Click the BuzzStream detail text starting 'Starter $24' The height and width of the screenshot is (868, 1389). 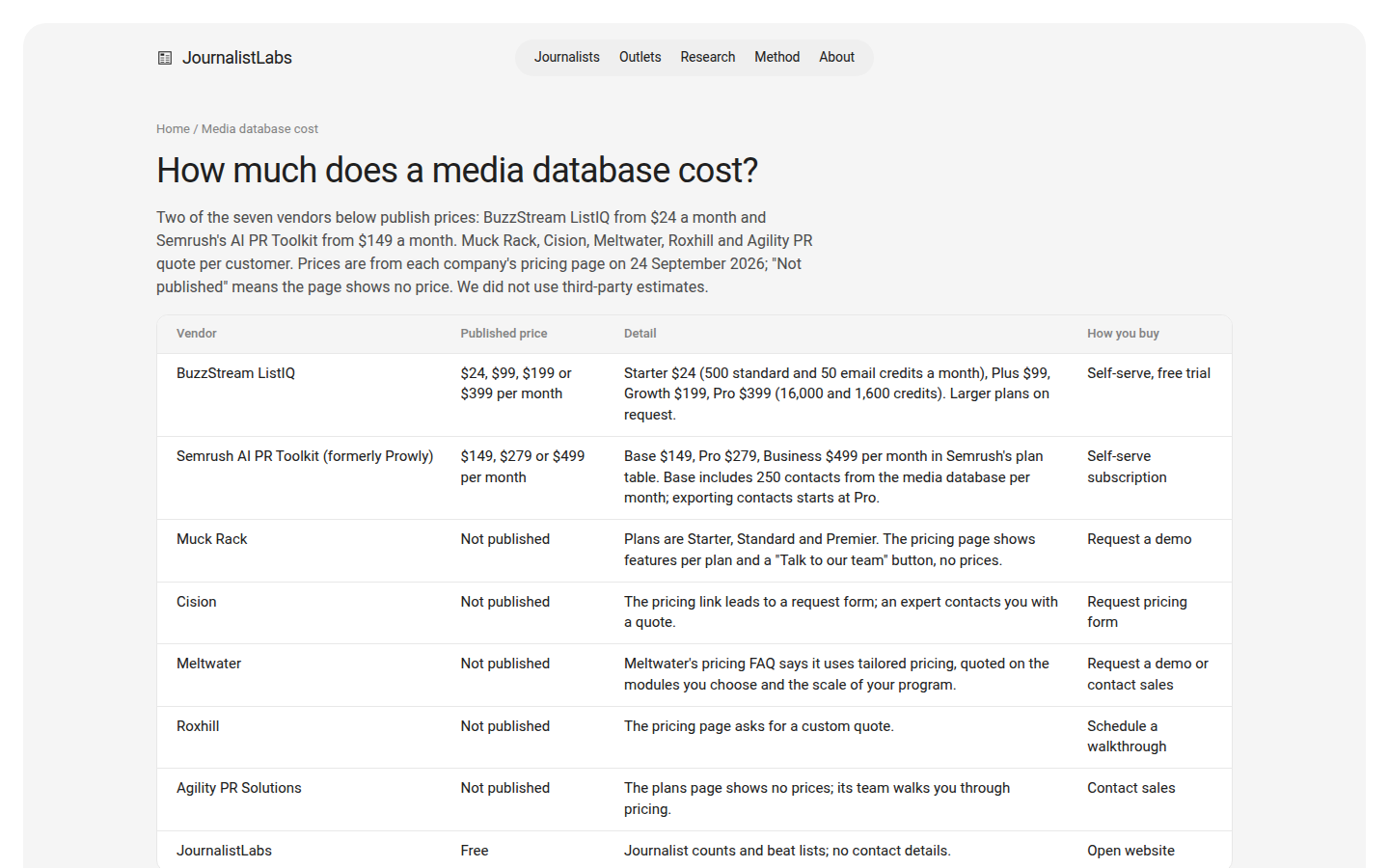click(837, 393)
